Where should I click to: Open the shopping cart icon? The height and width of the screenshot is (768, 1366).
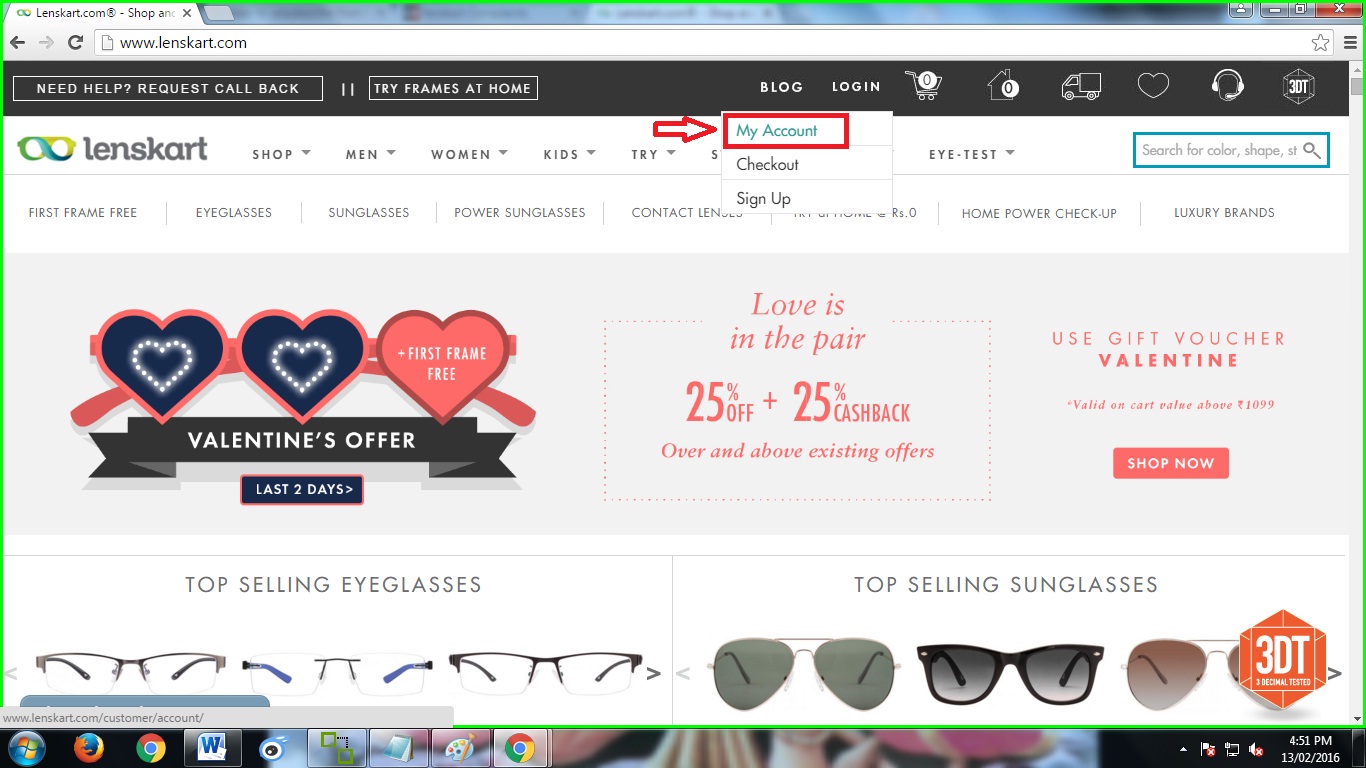(923, 86)
